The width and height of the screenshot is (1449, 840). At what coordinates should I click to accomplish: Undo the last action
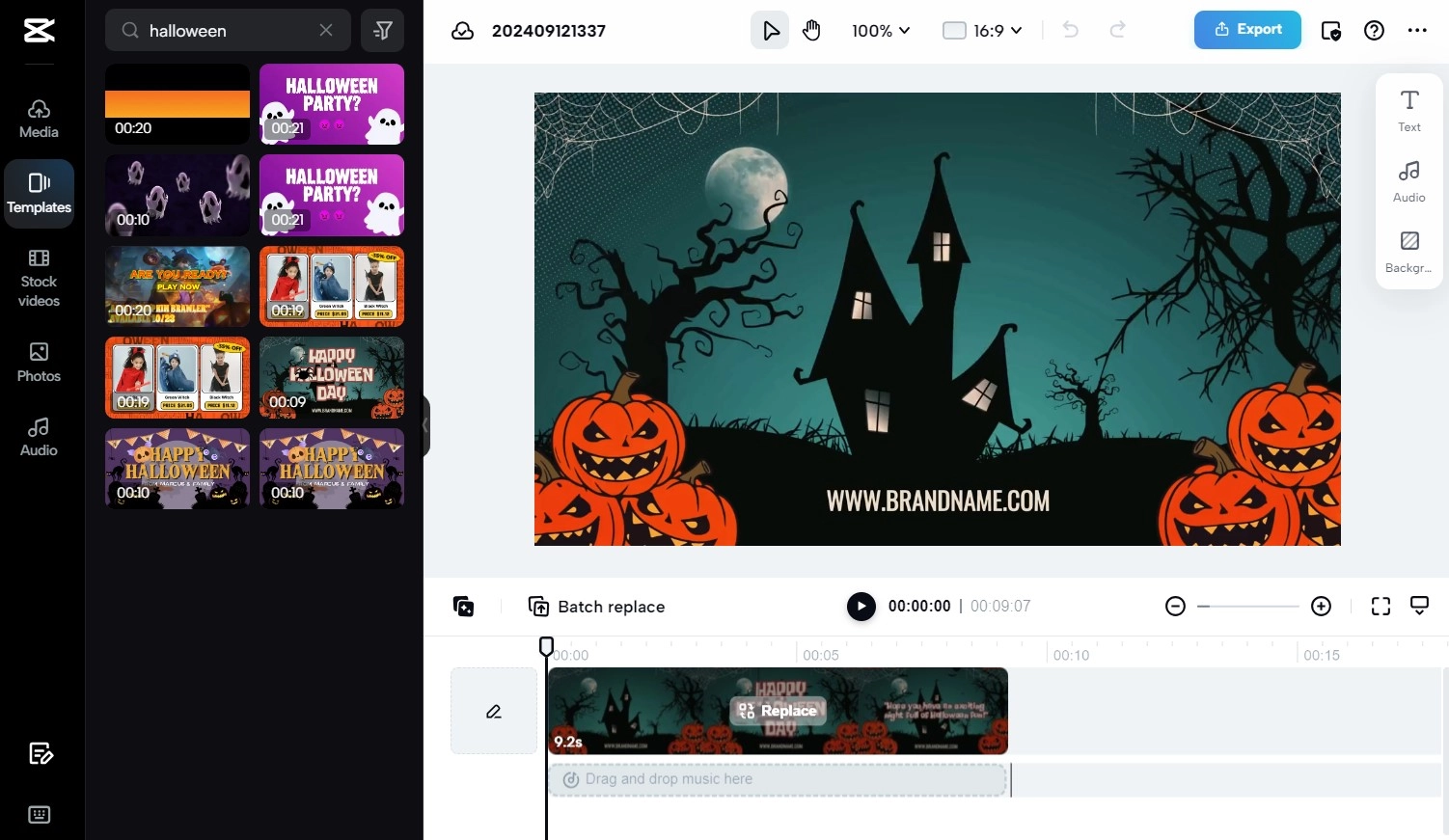click(x=1071, y=30)
